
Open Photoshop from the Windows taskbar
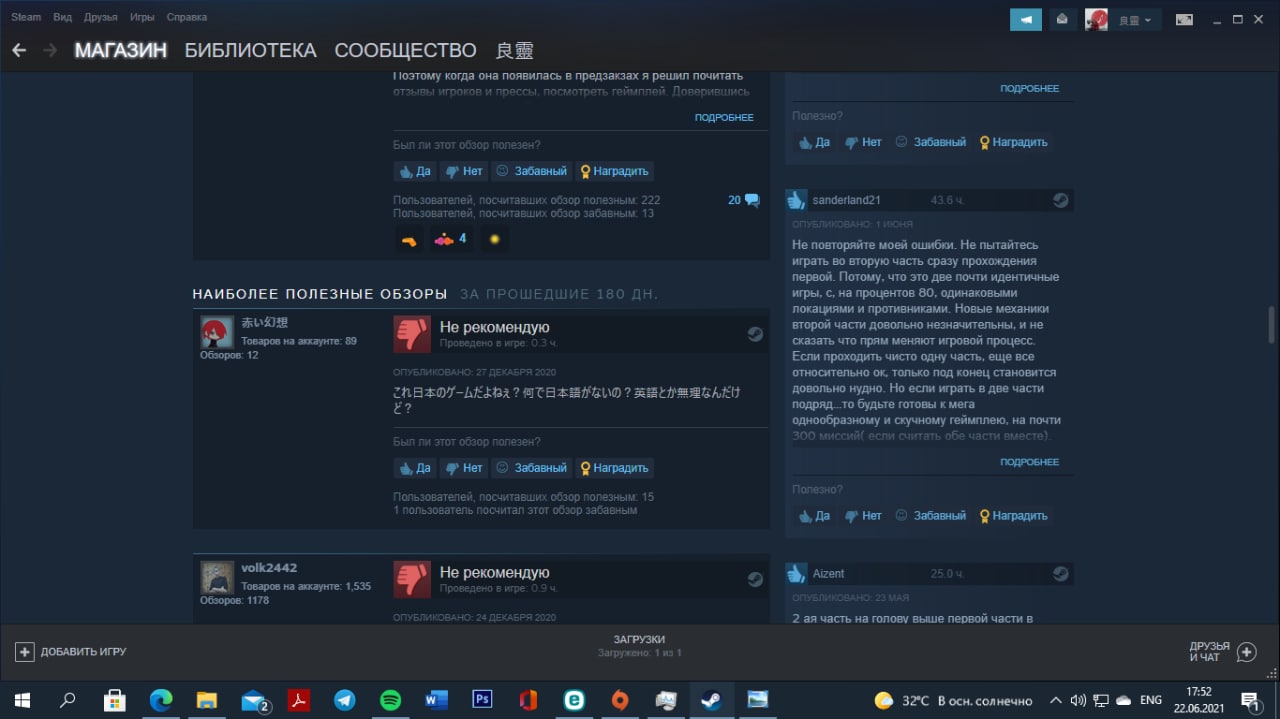(482, 700)
